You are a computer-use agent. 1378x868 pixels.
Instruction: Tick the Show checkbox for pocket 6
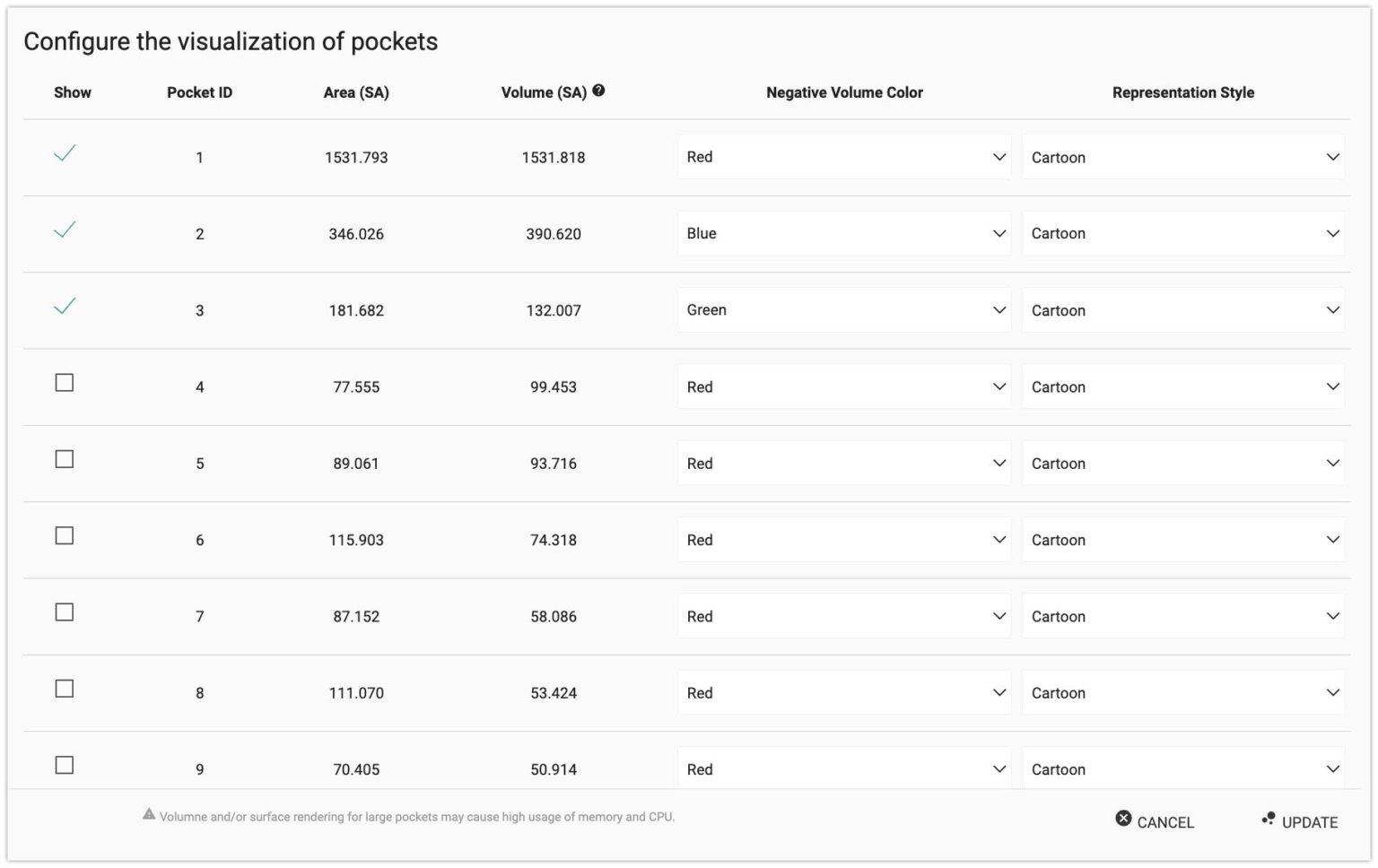click(65, 536)
